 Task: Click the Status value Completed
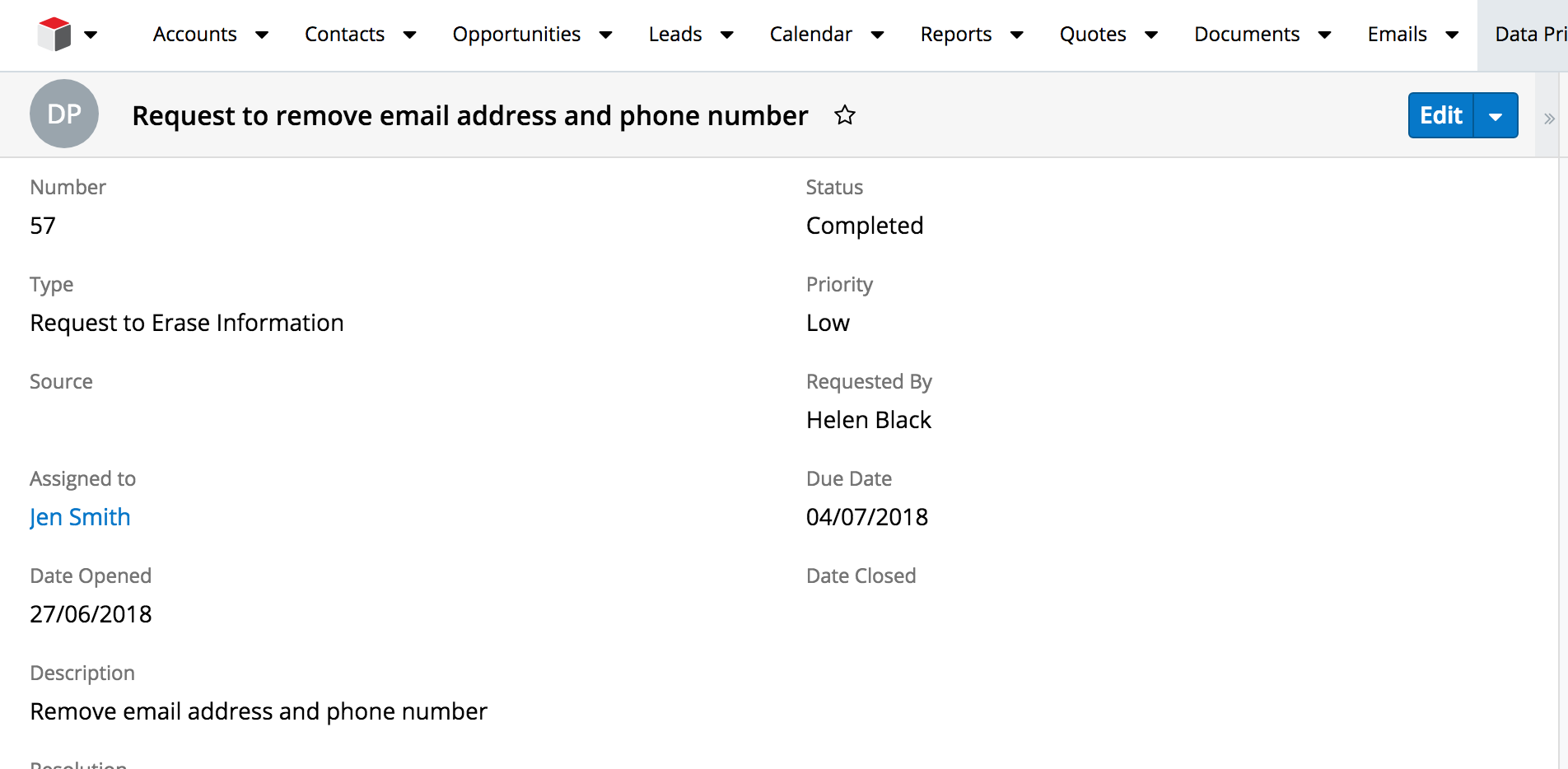coord(865,226)
